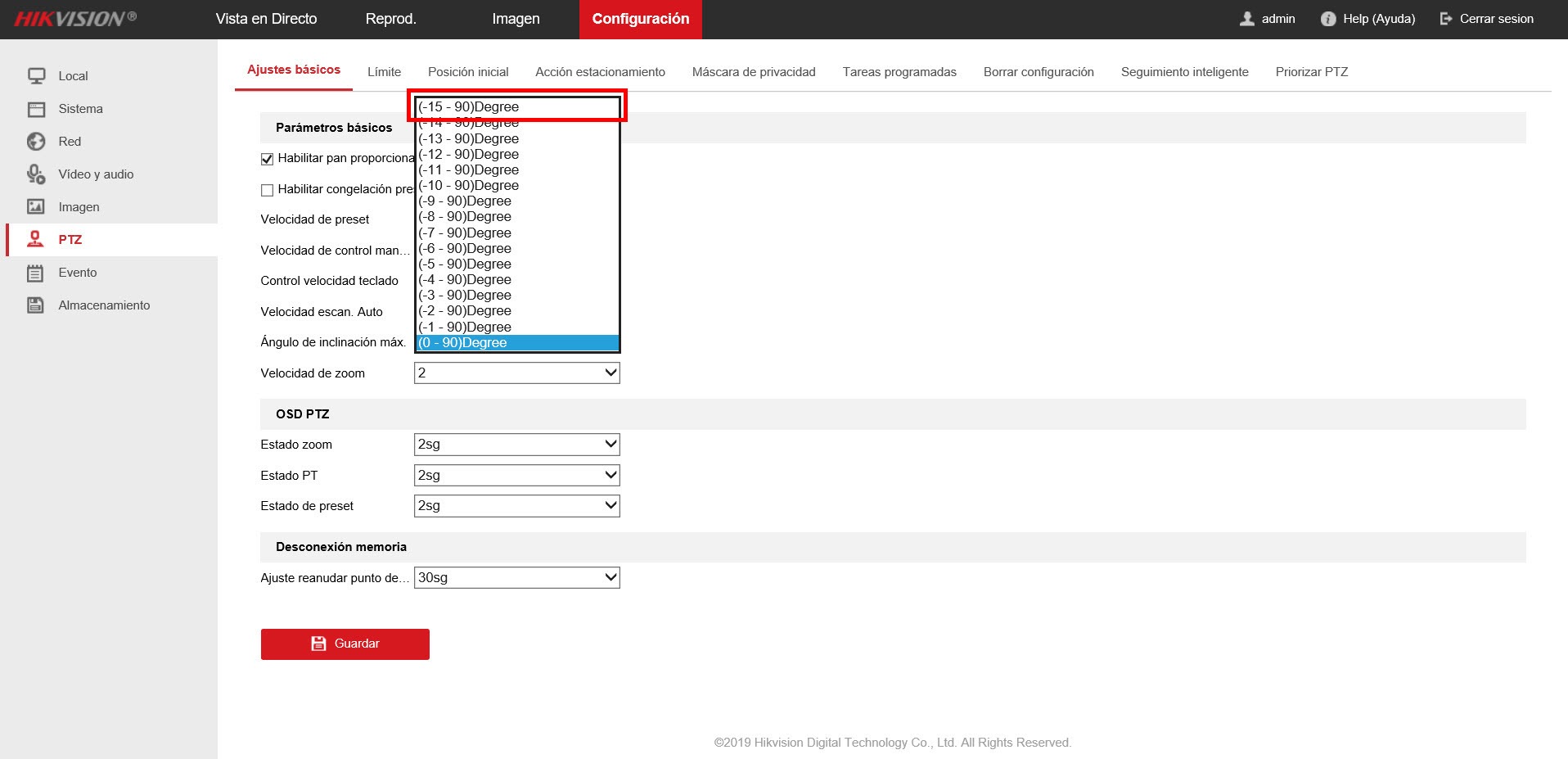1568x759 pixels.
Task: Enable Habilitar congelación preset checkbox
Action: tap(267, 190)
